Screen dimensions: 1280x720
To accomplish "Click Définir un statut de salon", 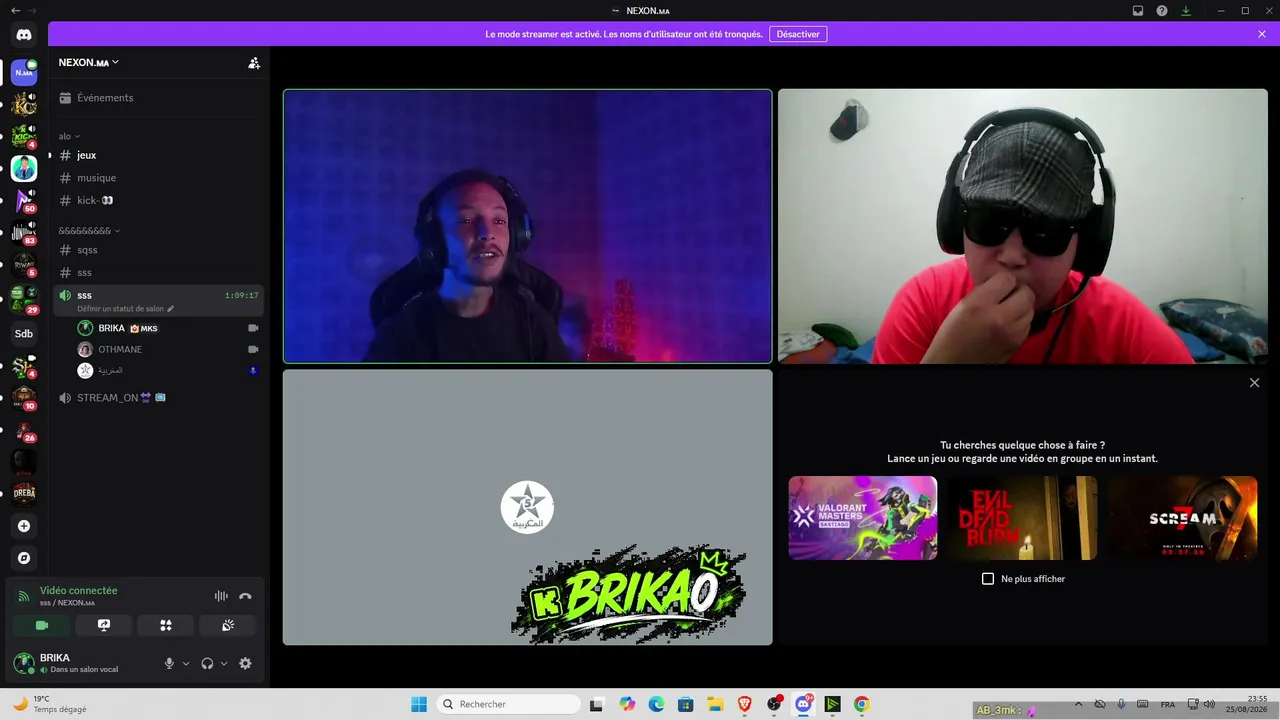I will (125, 309).
